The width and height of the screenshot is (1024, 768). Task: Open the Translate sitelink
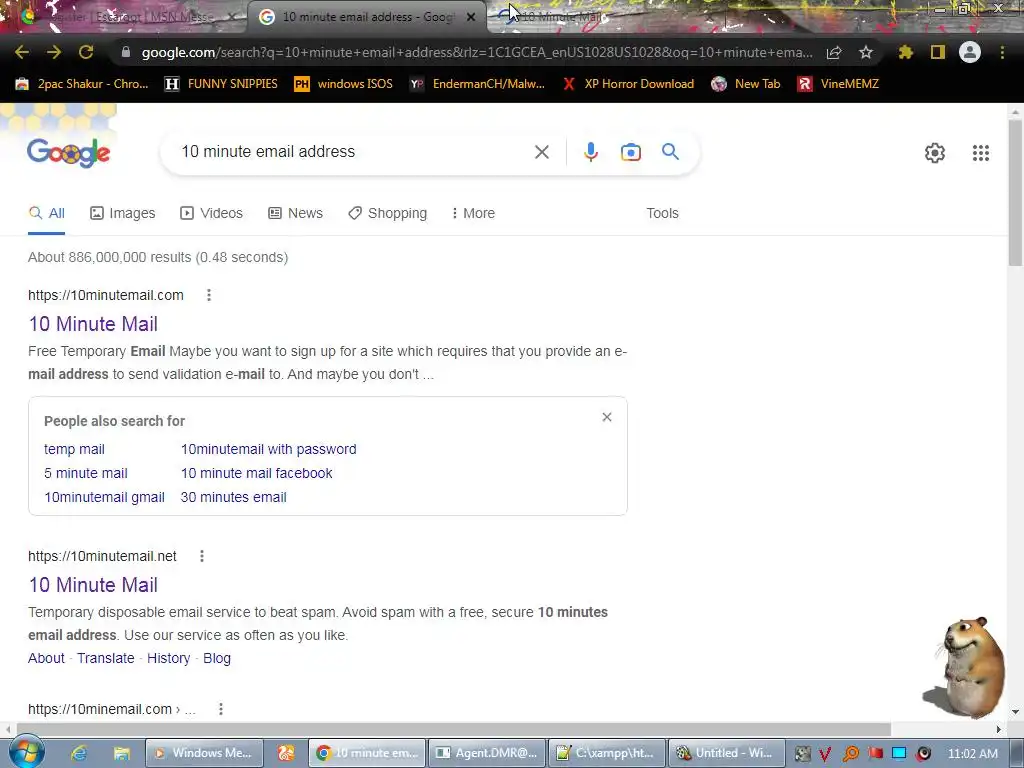pyautogui.click(x=106, y=658)
